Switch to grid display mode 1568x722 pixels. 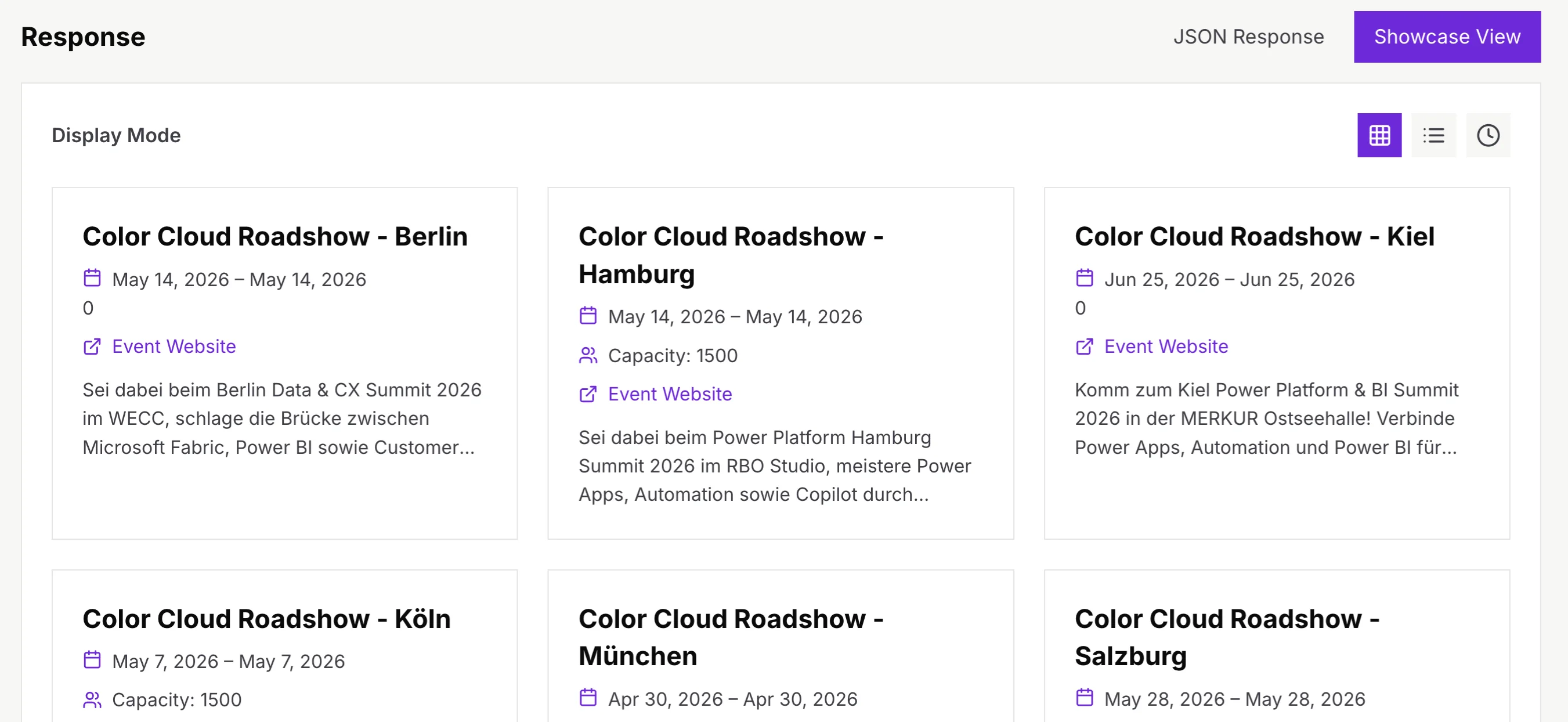click(x=1379, y=135)
